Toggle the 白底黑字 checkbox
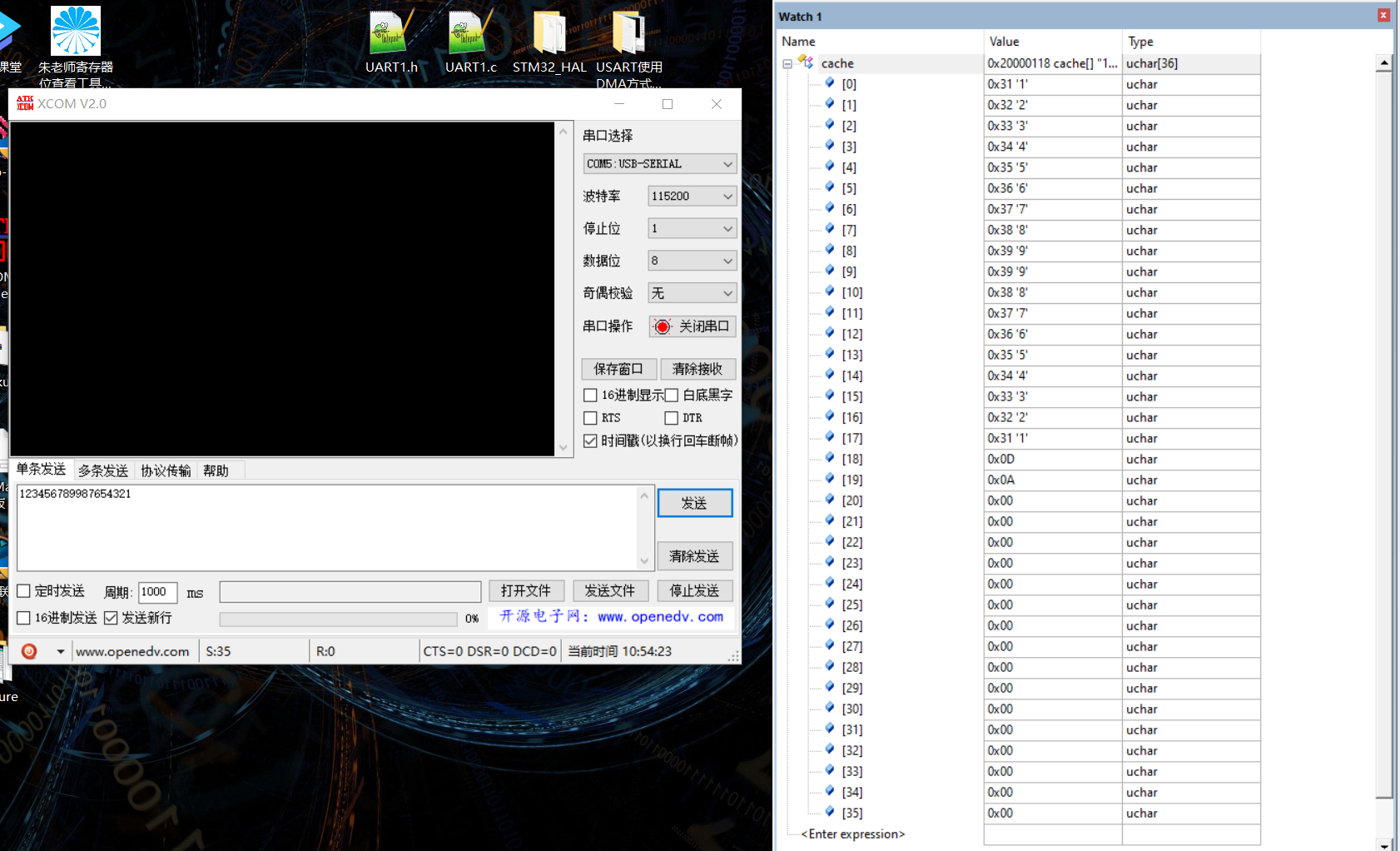 point(672,395)
